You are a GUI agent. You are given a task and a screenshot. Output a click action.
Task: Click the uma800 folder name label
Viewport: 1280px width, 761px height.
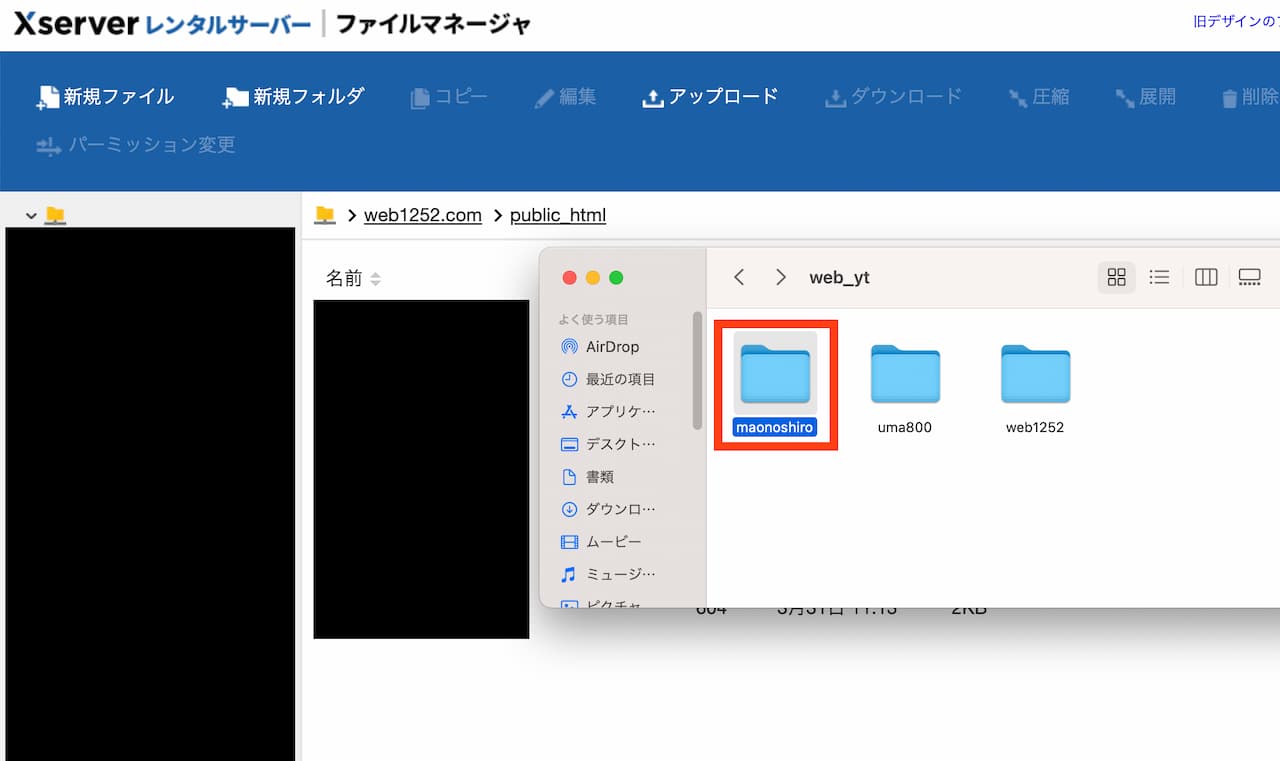point(905,427)
